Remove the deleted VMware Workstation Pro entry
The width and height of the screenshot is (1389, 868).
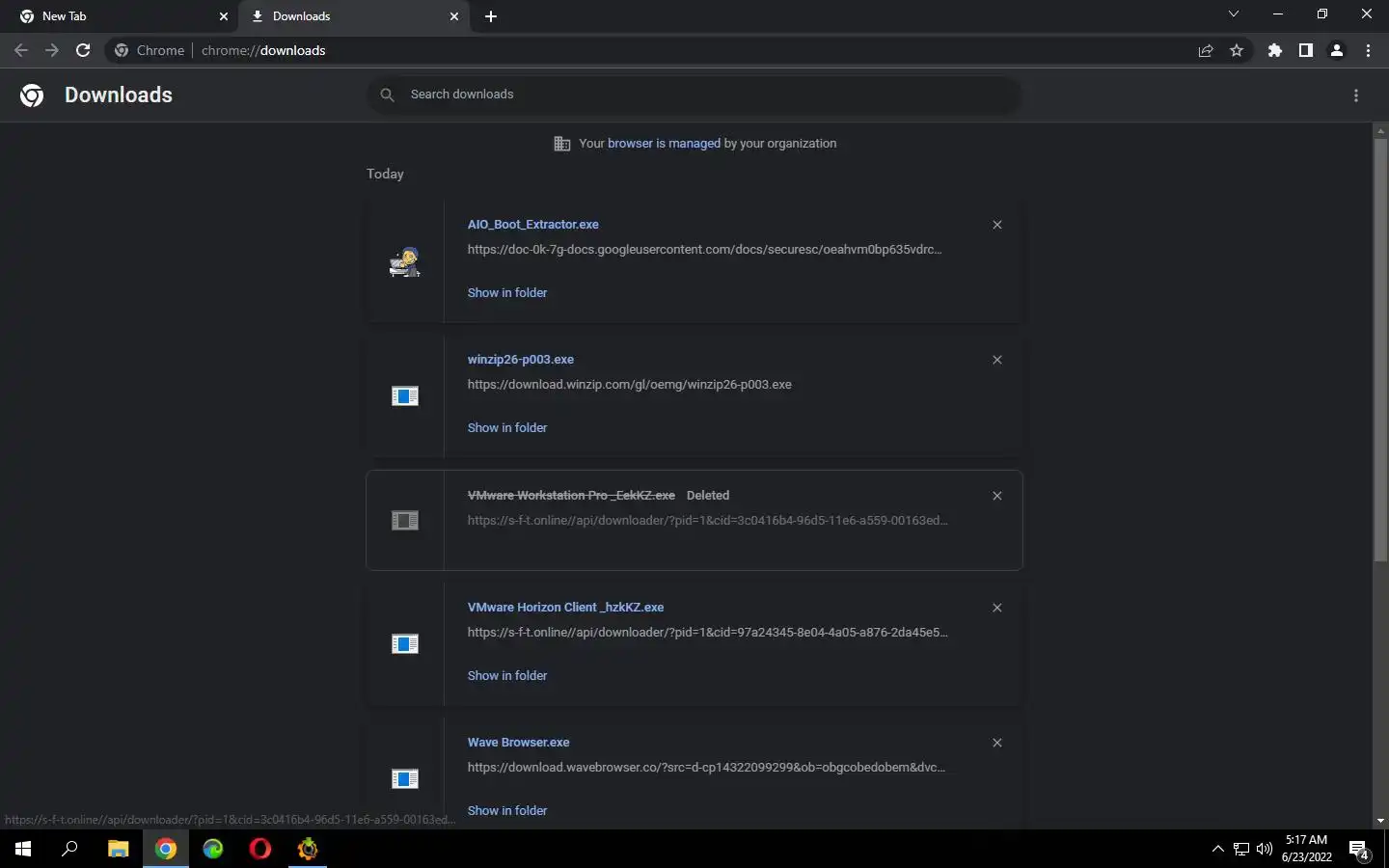[x=997, y=496]
